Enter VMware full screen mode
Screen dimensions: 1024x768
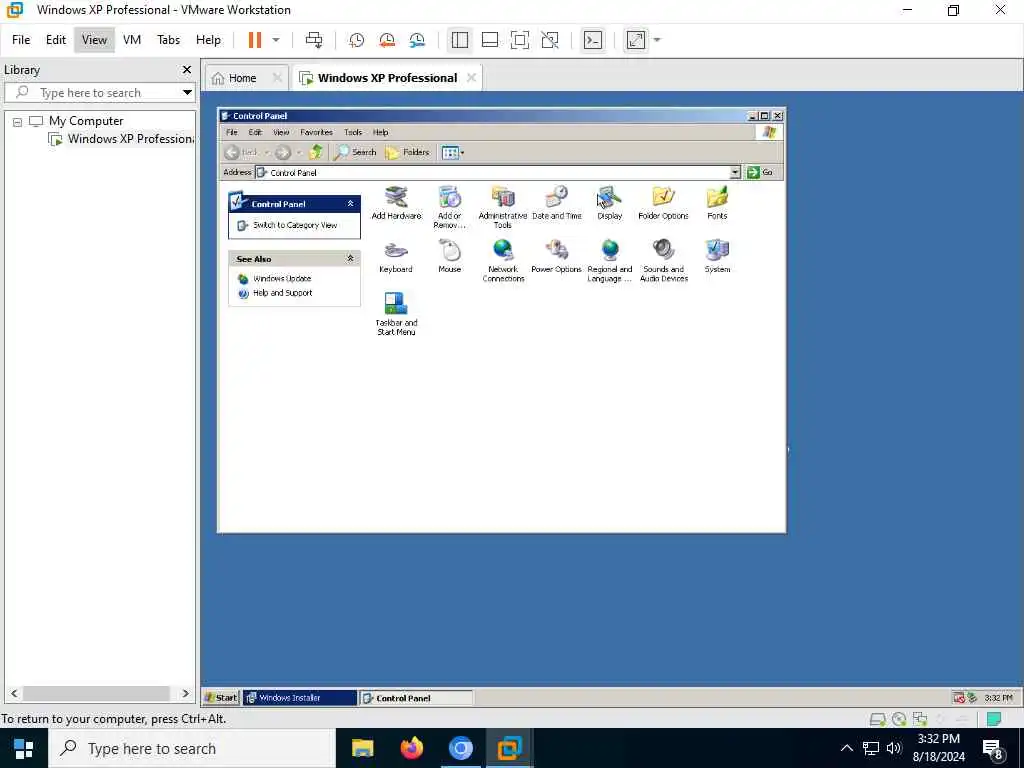pyautogui.click(x=520, y=40)
